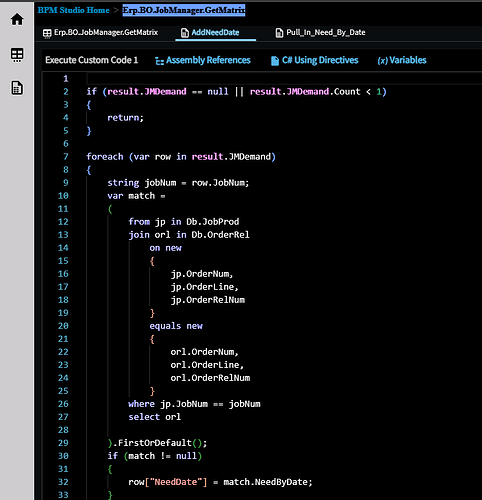Click 'jp.OrderLine,' on line 17
Viewport: 482px width, 500px height.
click(205, 287)
